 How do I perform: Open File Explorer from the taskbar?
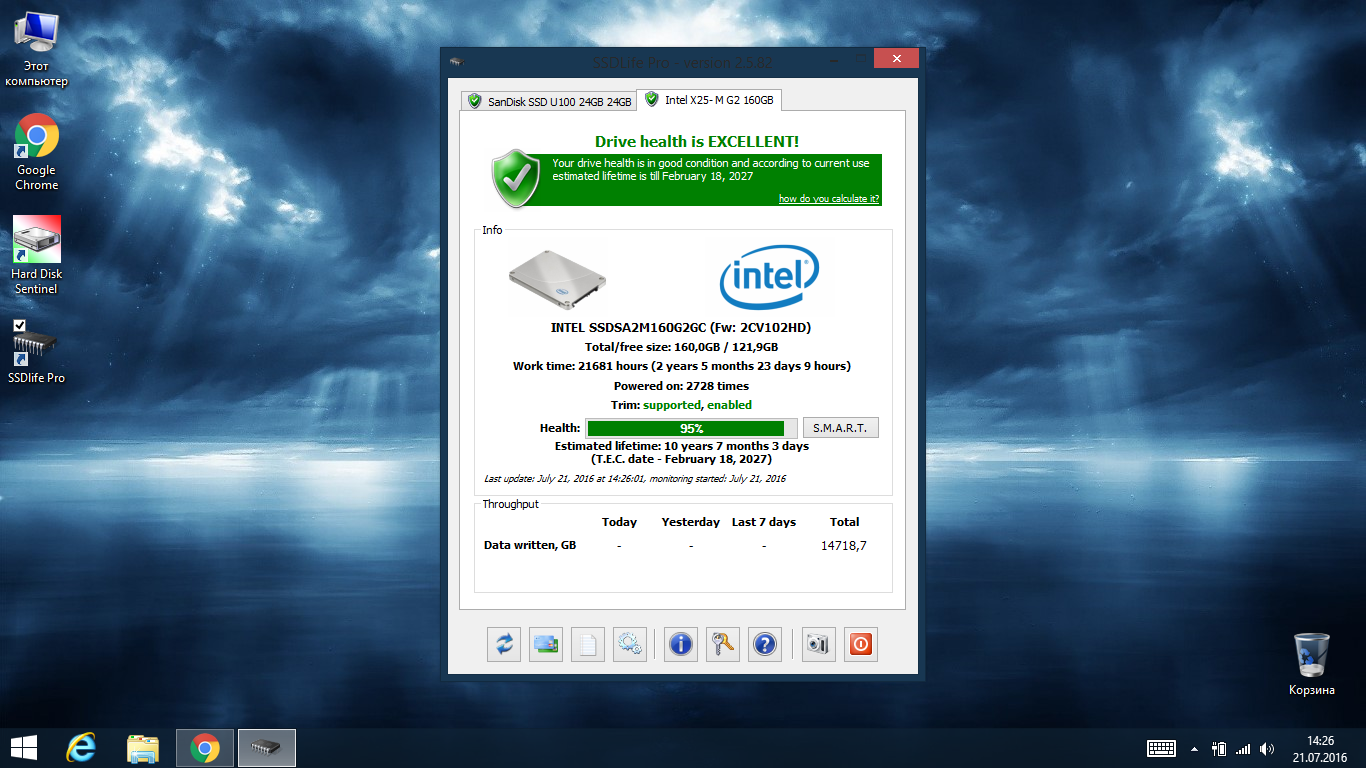tap(143, 748)
